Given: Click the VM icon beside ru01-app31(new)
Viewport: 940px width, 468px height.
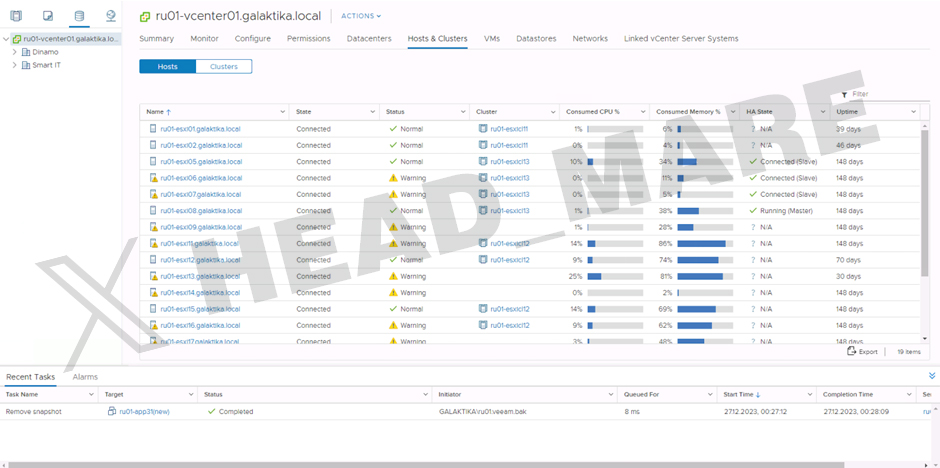Looking at the screenshot, I should pyautogui.click(x=112, y=411).
